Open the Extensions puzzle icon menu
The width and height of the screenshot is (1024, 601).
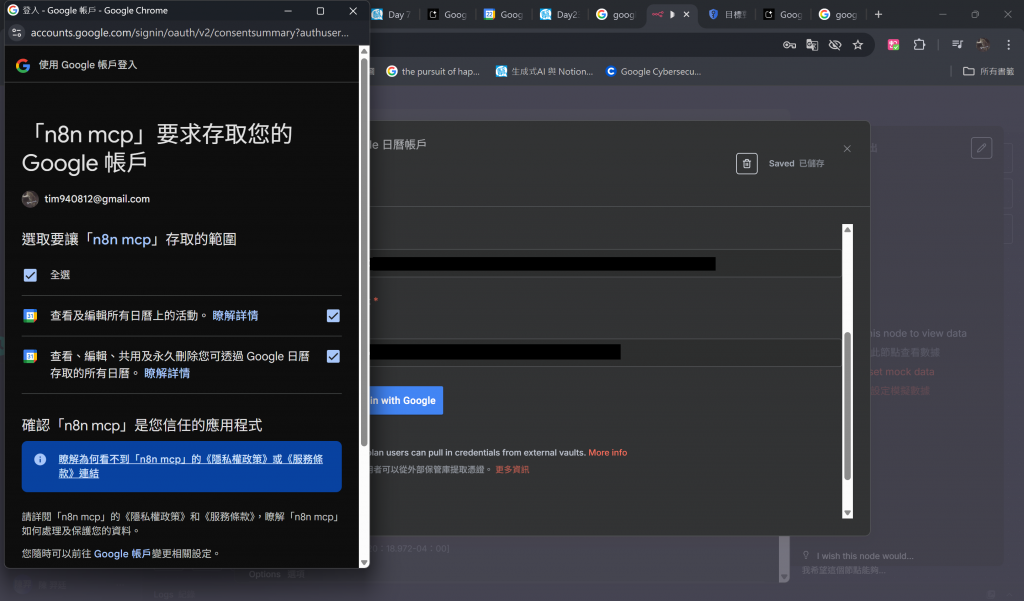(x=920, y=44)
